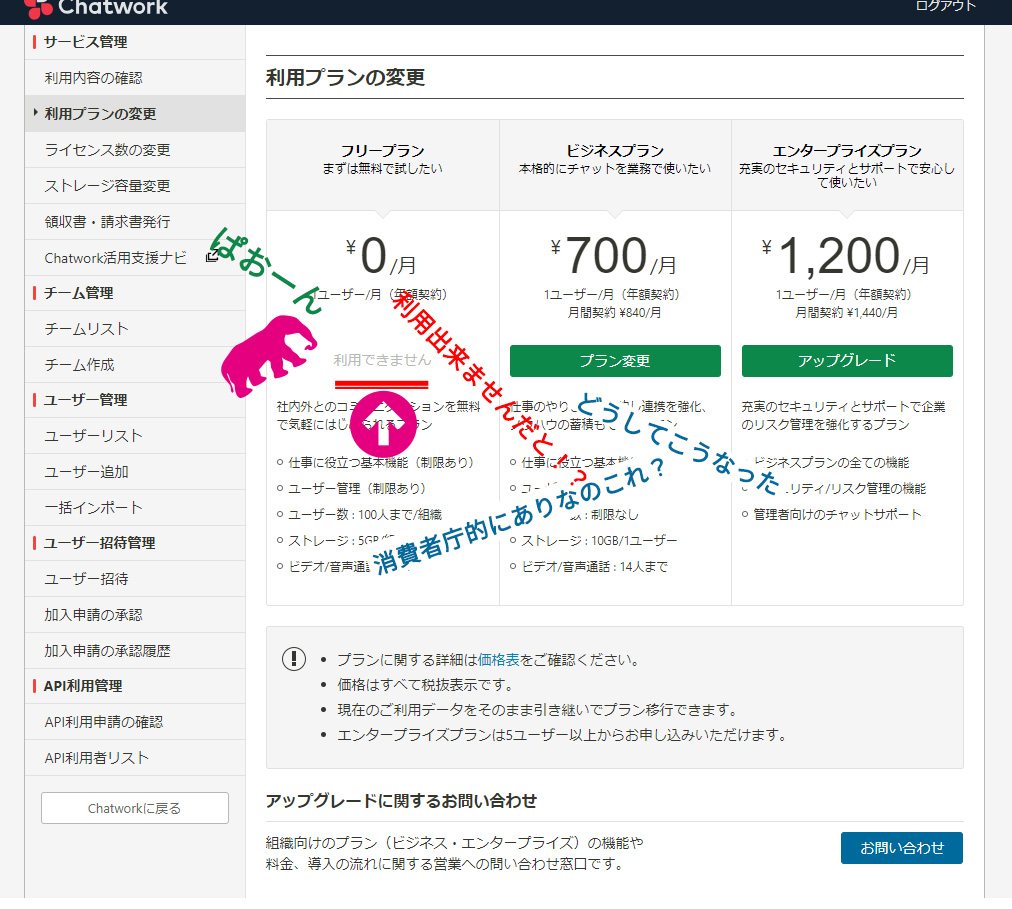
Task: Click the サービス管理 section header
Action: tap(85, 43)
